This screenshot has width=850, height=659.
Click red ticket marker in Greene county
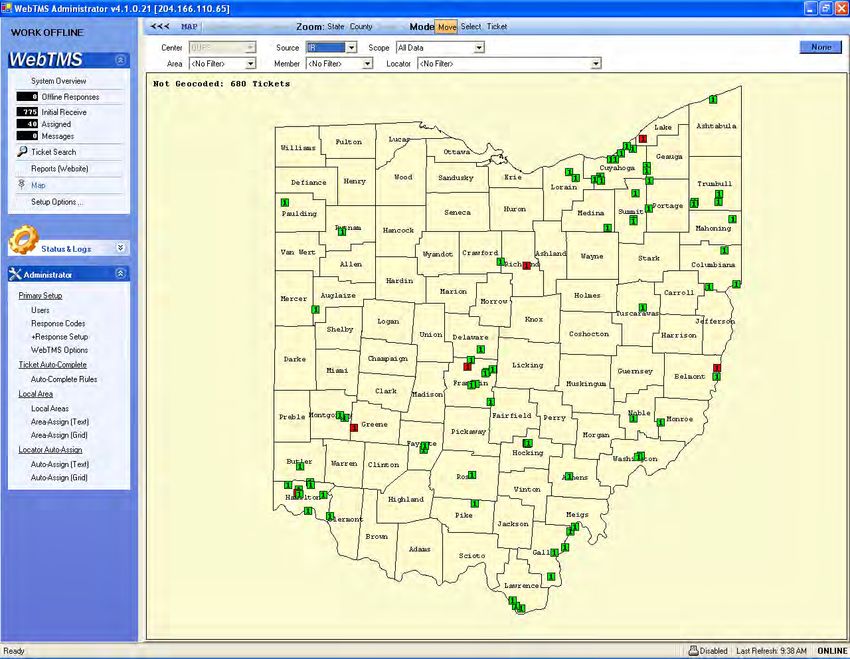click(x=354, y=428)
